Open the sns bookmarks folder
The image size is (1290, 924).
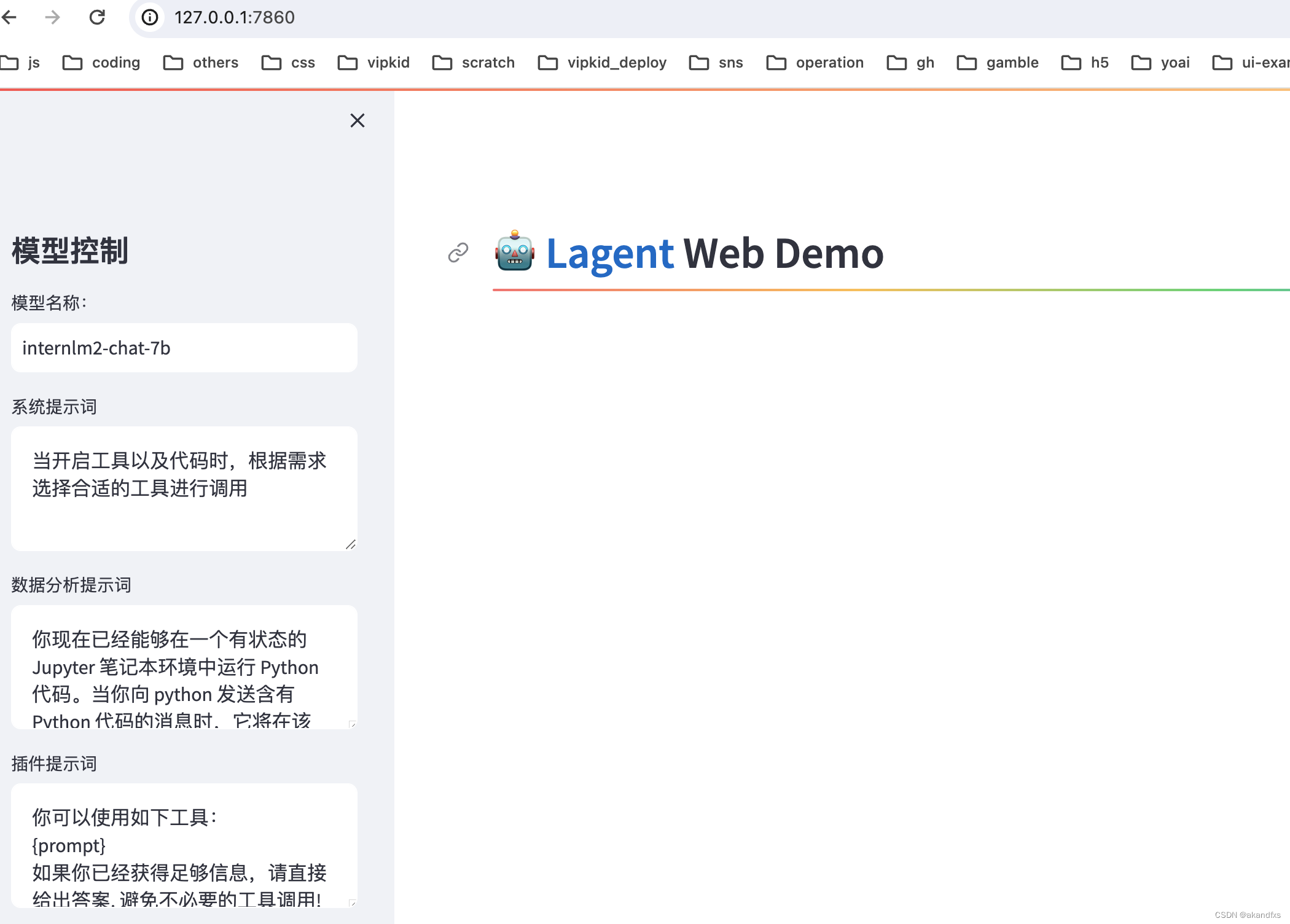[x=716, y=63]
